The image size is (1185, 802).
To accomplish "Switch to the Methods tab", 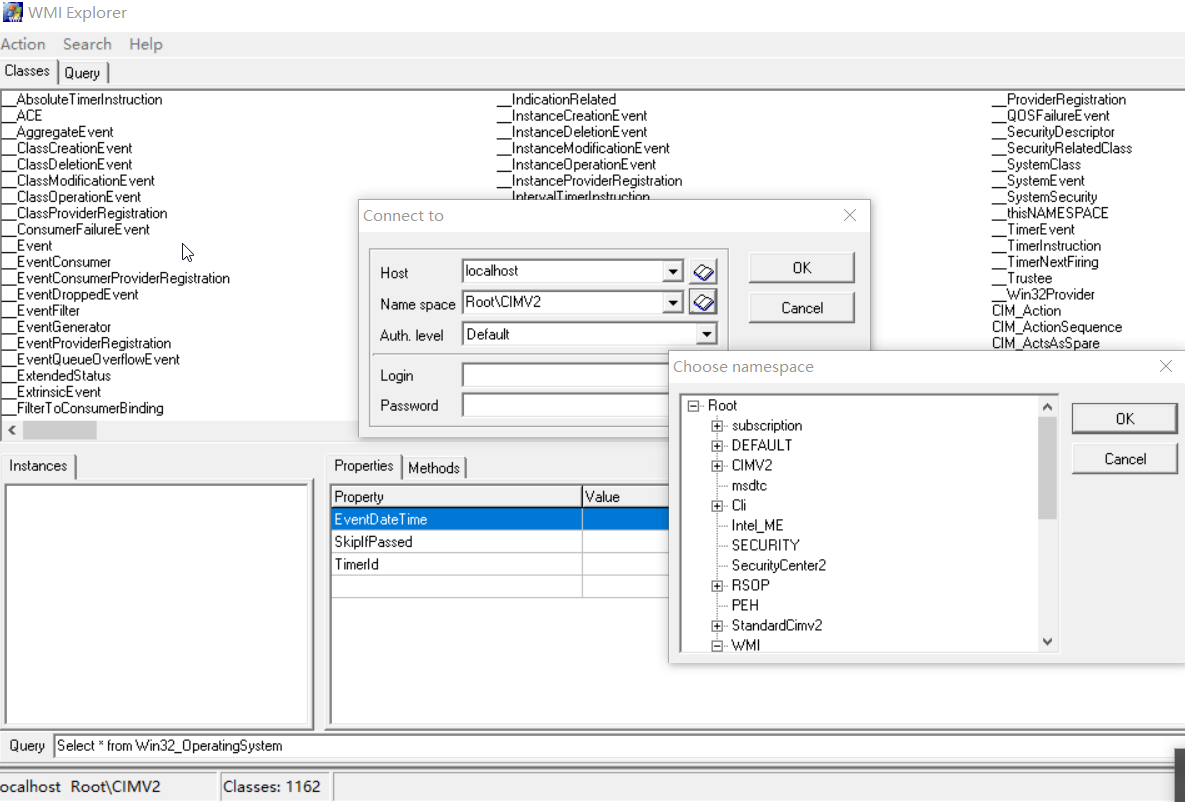I will (434, 468).
